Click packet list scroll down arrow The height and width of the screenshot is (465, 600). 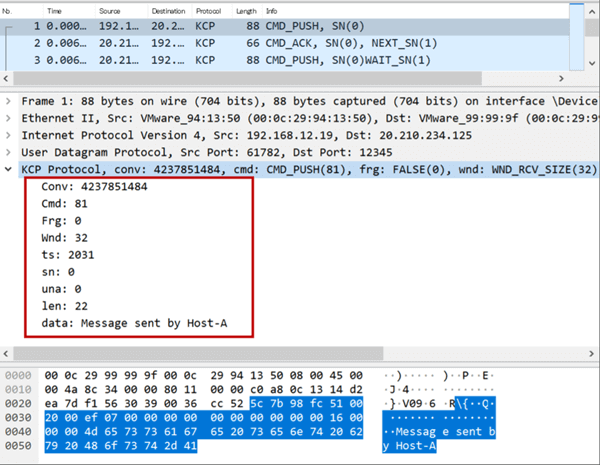tap(592, 63)
